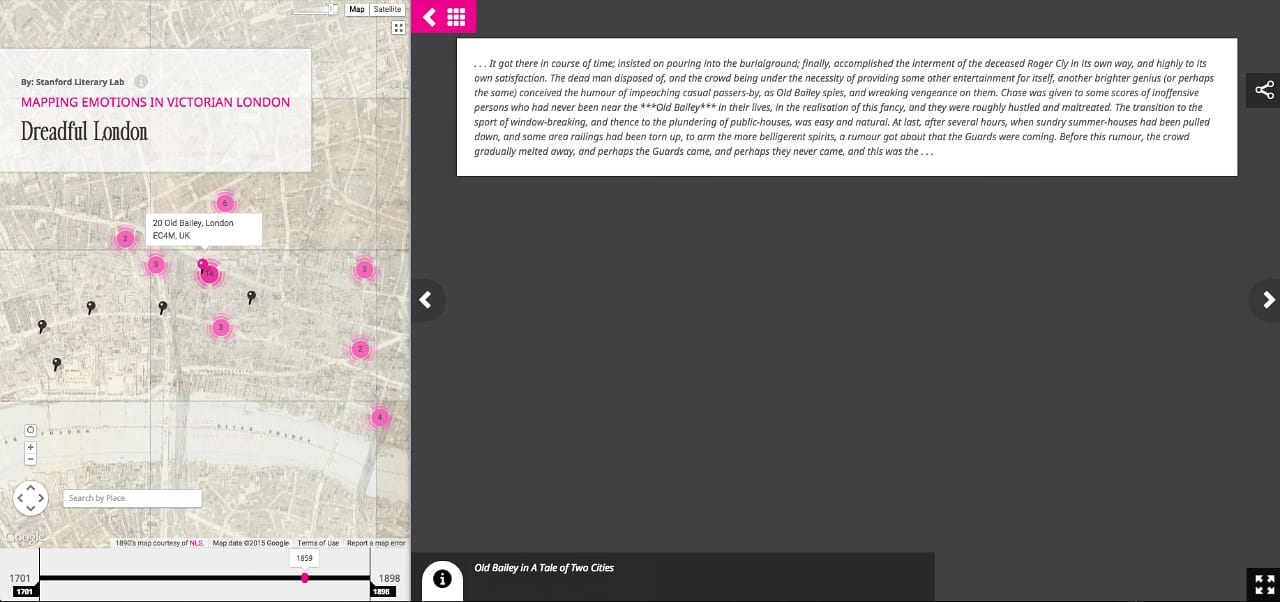
Task: Click the timeline slider handle at 1859
Action: [x=305, y=578]
